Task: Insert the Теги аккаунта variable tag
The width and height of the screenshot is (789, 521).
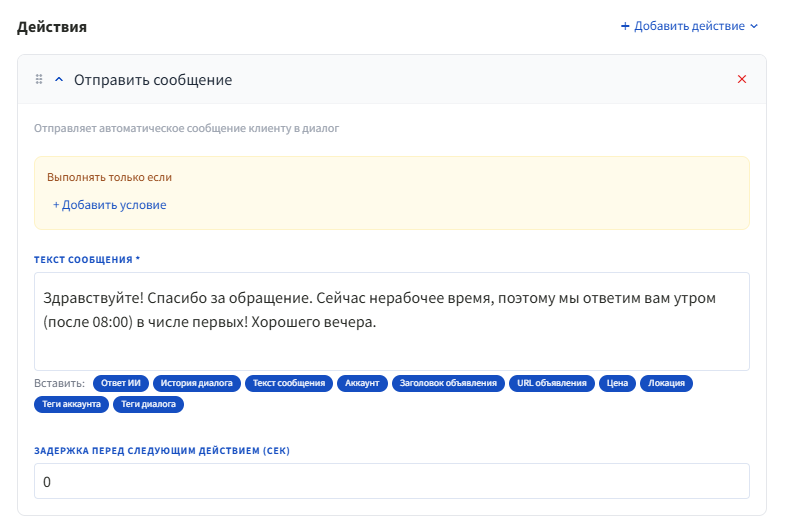Action: tap(71, 404)
